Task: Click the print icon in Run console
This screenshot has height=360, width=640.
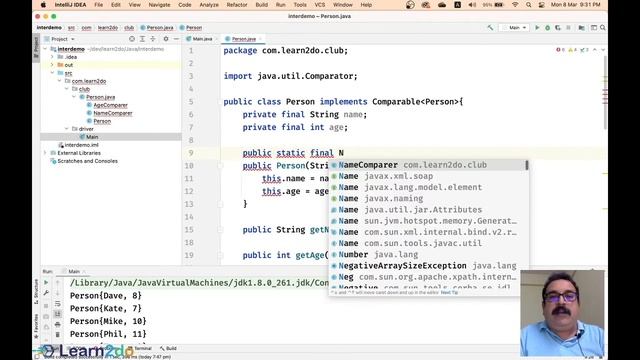Action: tap(58, 324)
